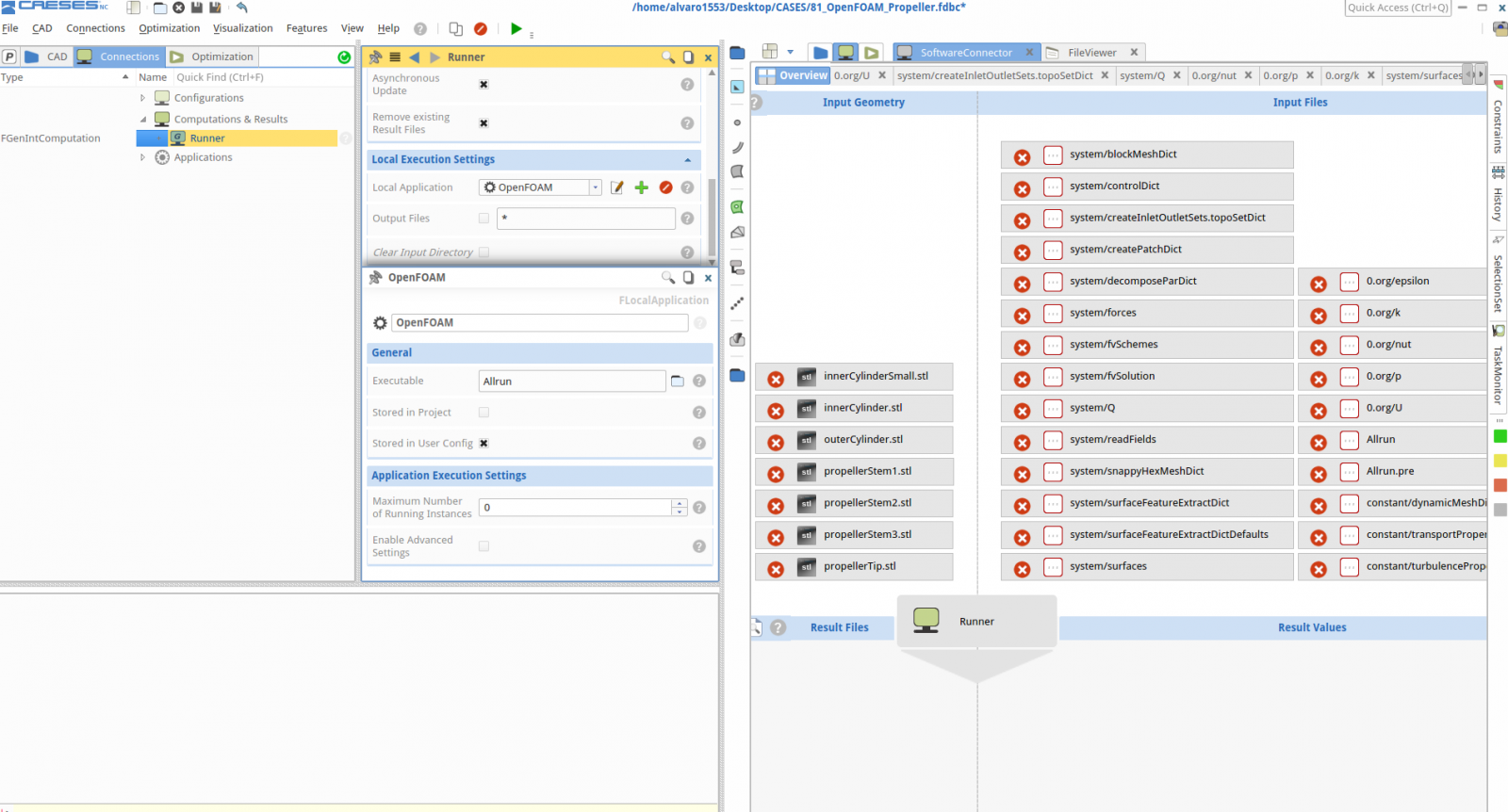Run the project with the green play button

click(x=516, y=28)
